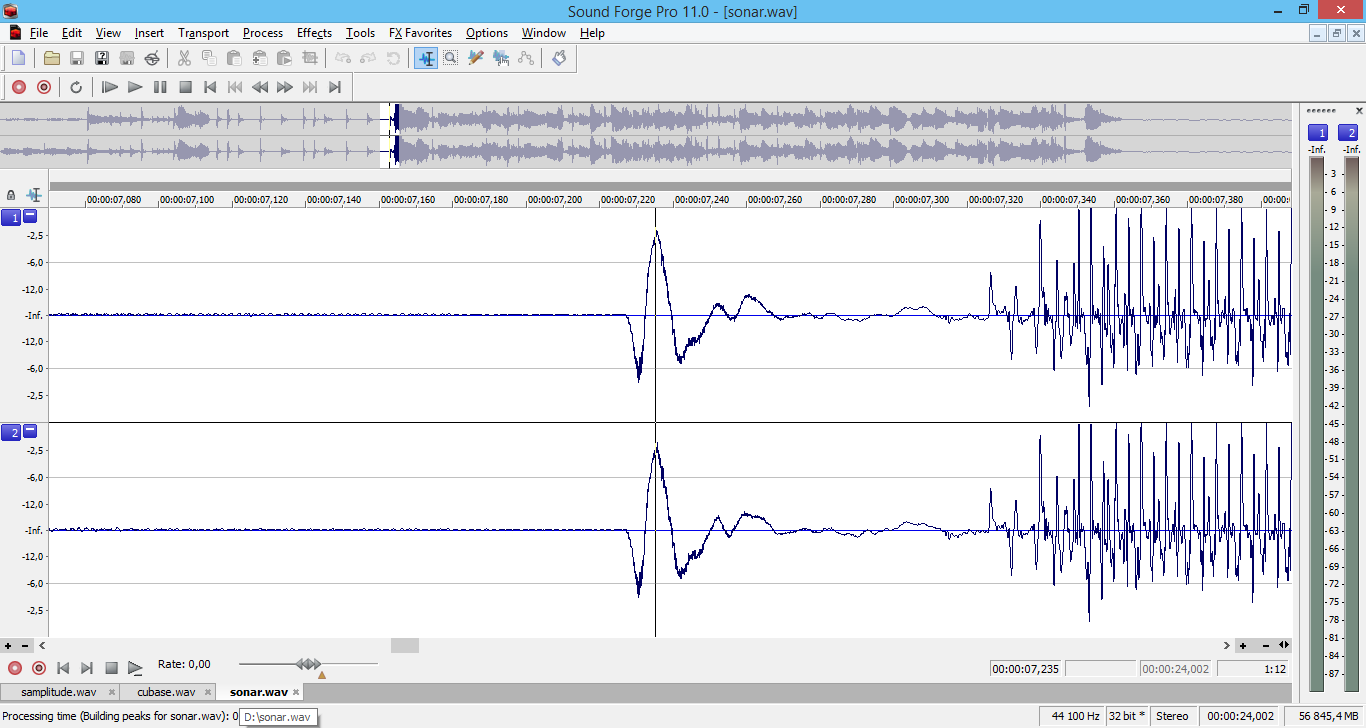Open a file using folder icon
The height and width of the screenshot is (728, 1366).
tap(52, 58)
